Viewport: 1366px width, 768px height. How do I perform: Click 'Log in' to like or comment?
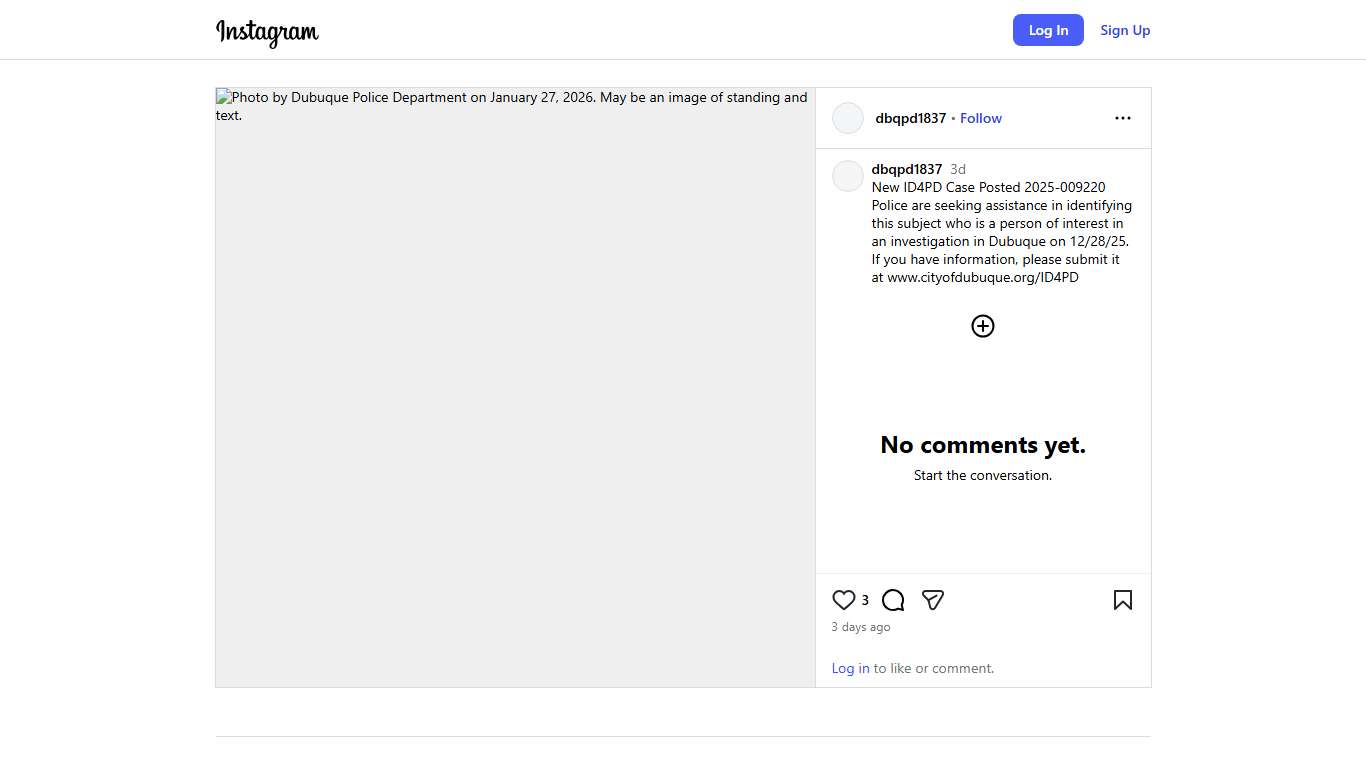(x=850, y=668)
